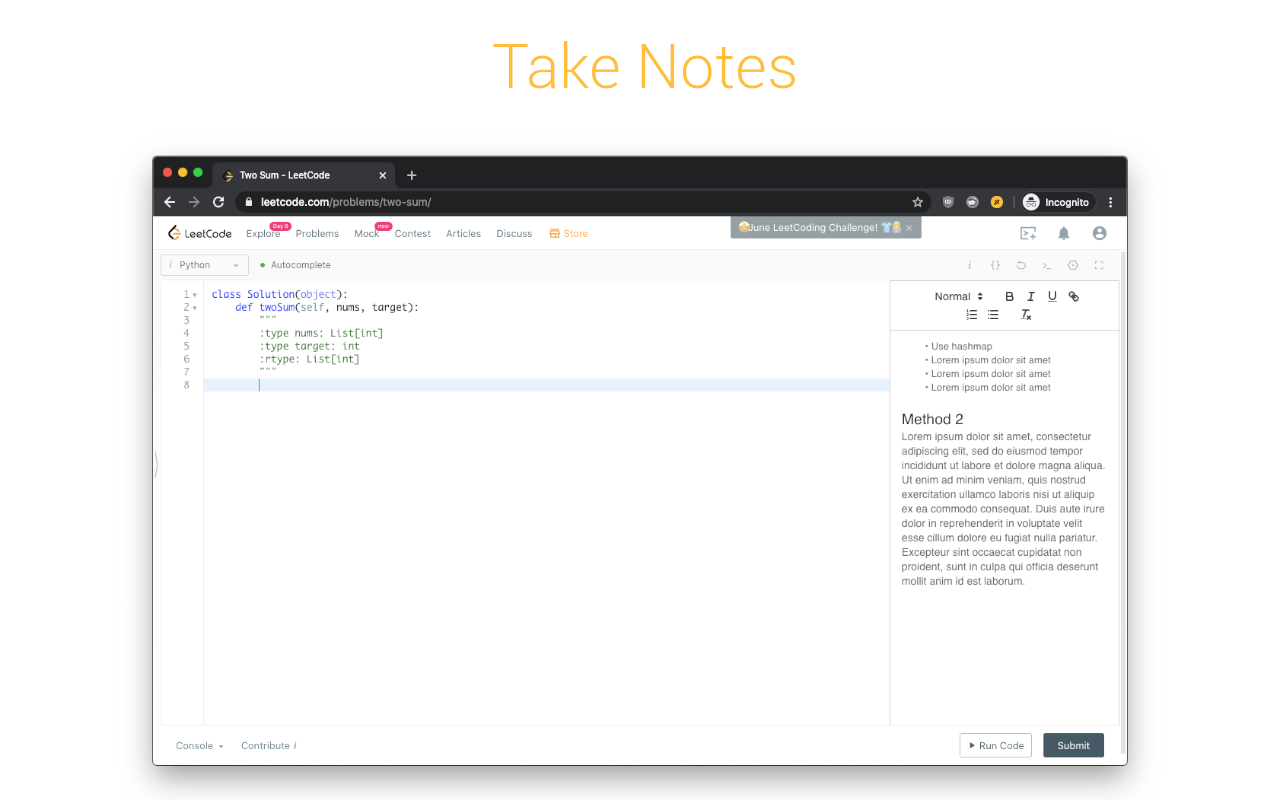Toggle italic formatting in notes toolbar
1280x800 pixels.
click(x=1031, y=296)
